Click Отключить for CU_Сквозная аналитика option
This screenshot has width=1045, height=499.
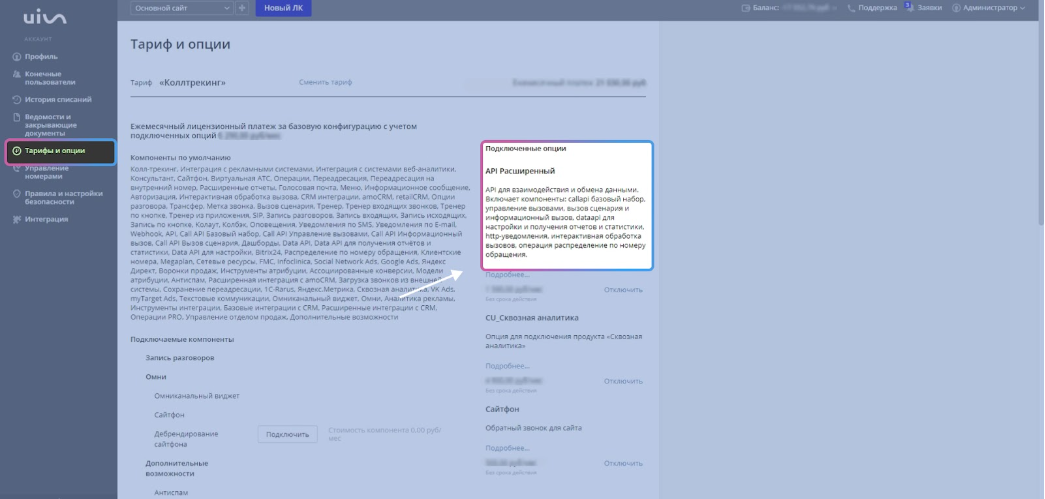tap(623, 381)
